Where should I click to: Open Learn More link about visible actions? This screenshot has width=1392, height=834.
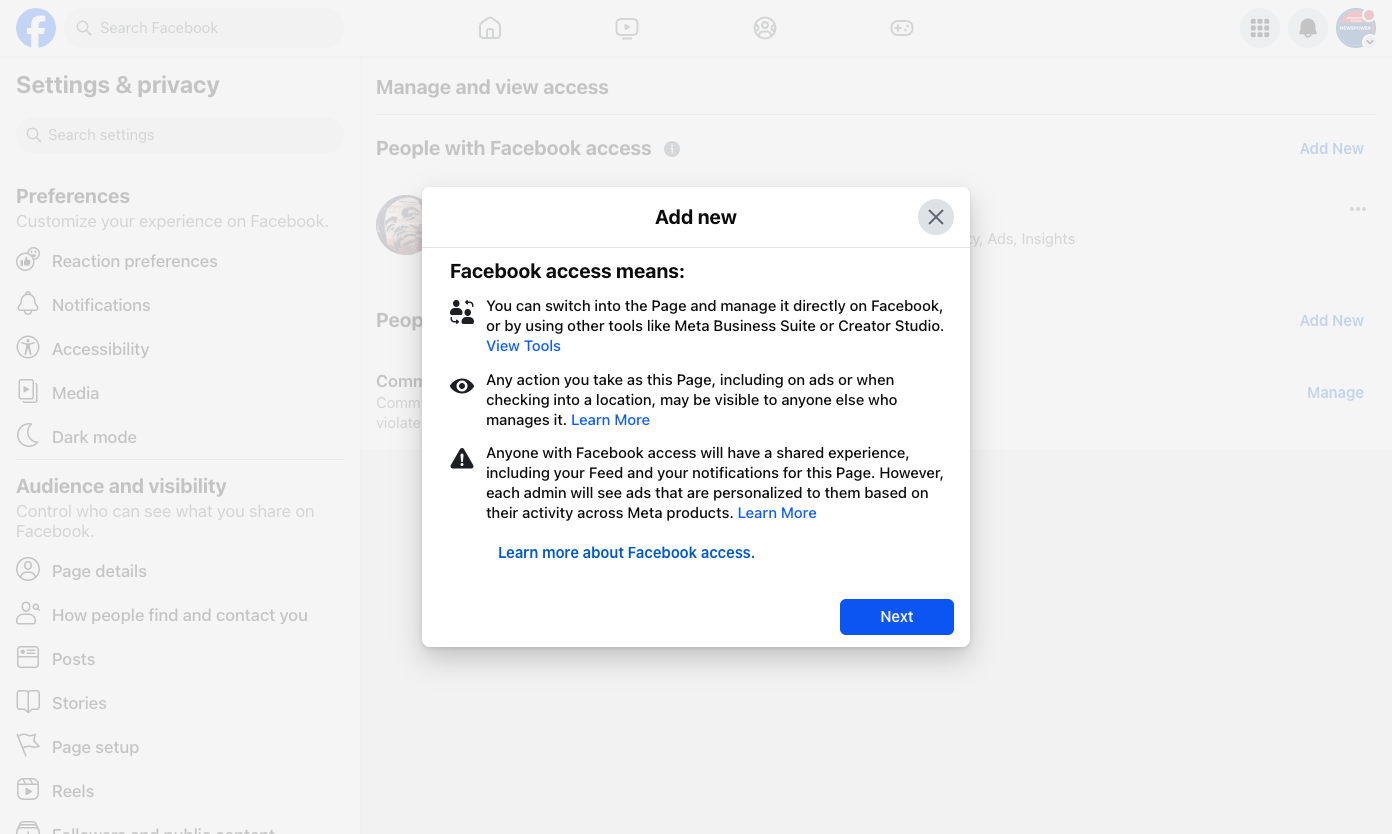610,420
